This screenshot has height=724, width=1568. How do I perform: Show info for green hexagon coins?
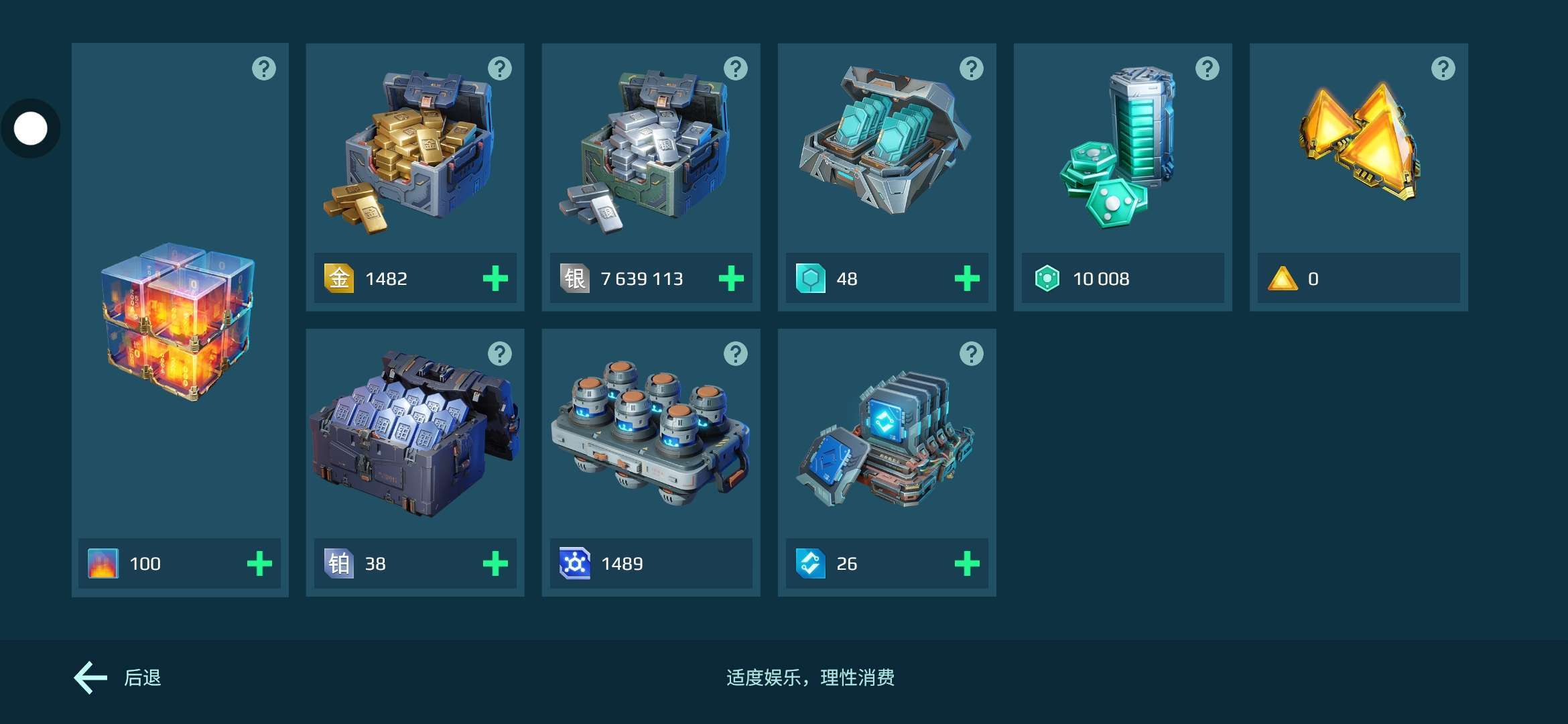coord(1207,68)
